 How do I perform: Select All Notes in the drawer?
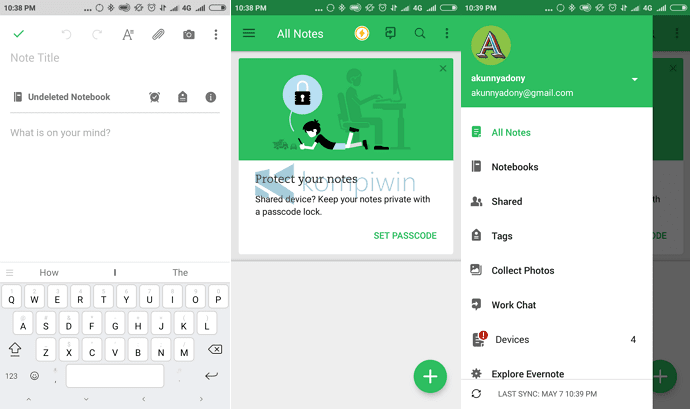pyautogui.click(x=557, y=133)
